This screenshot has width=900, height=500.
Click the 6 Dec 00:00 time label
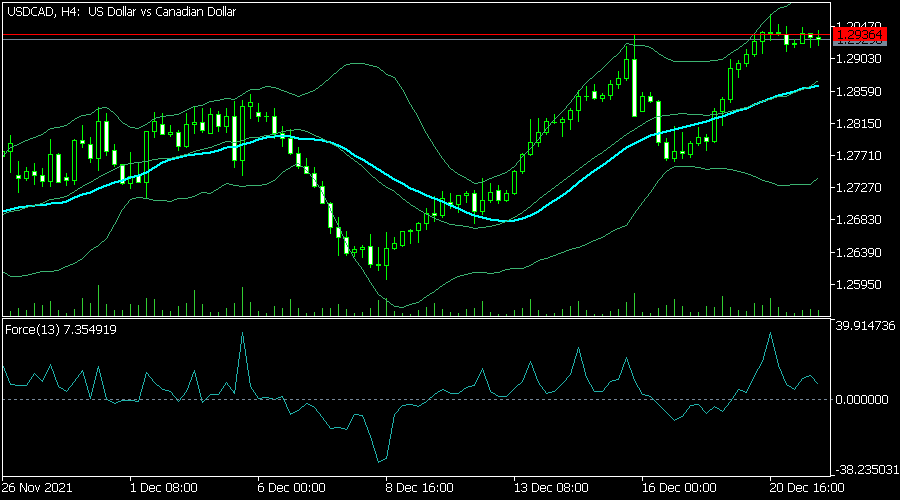[292, 488]
